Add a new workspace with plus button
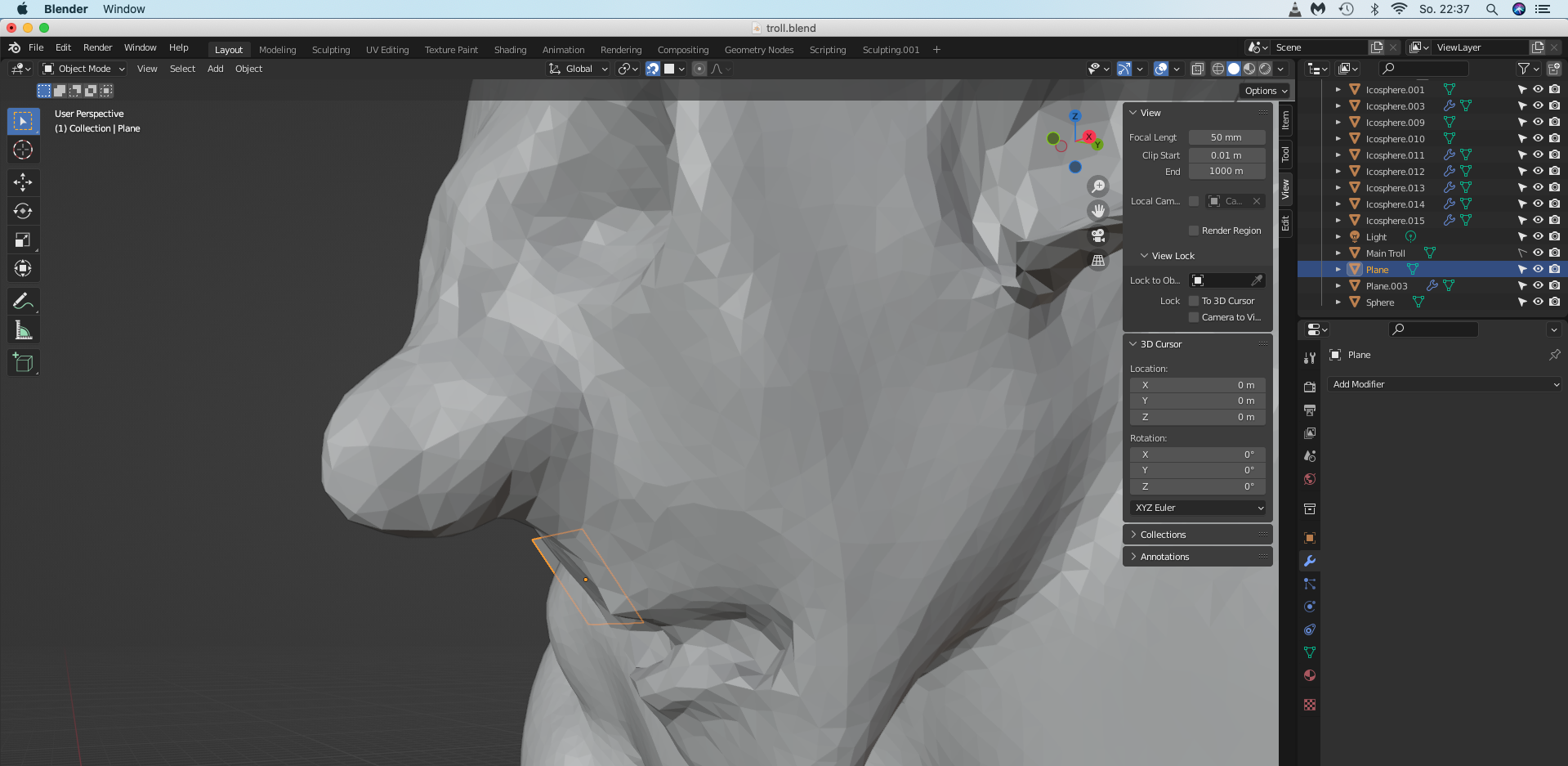This screenshot has height=766, width=1568. coord(936,50)
